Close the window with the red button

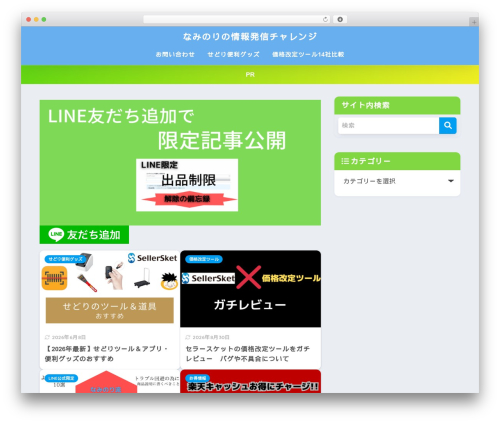coord(29,20)
